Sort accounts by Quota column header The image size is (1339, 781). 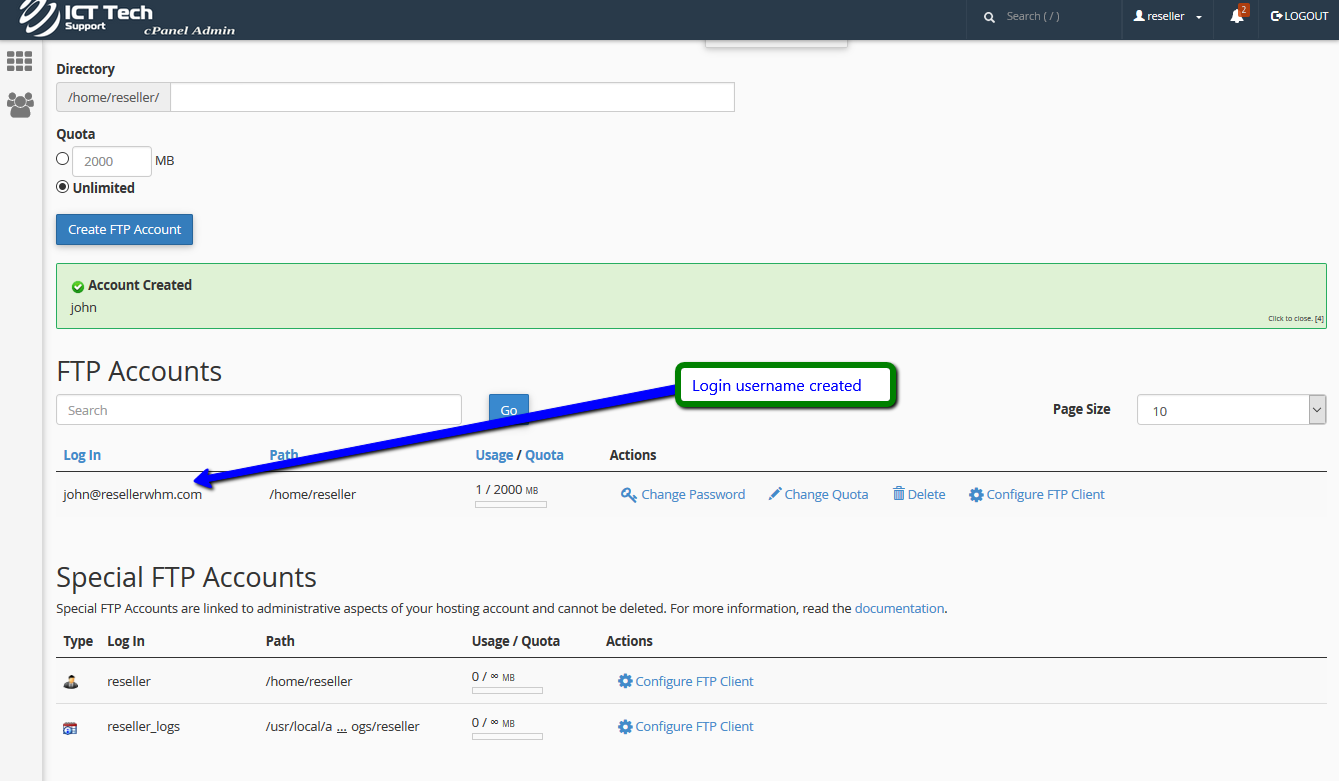[544, 455]
